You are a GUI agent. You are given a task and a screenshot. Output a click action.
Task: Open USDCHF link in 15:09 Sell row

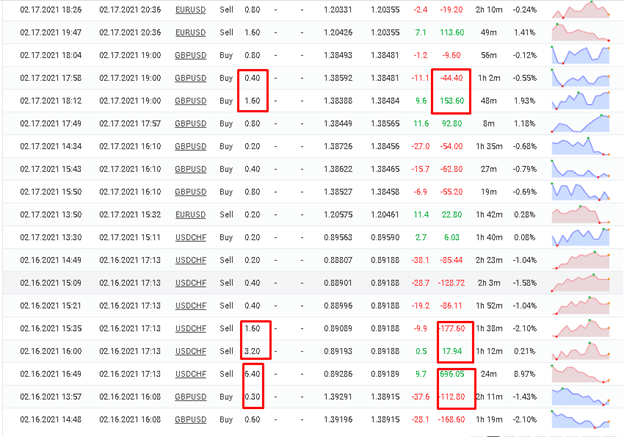[190, 283]
